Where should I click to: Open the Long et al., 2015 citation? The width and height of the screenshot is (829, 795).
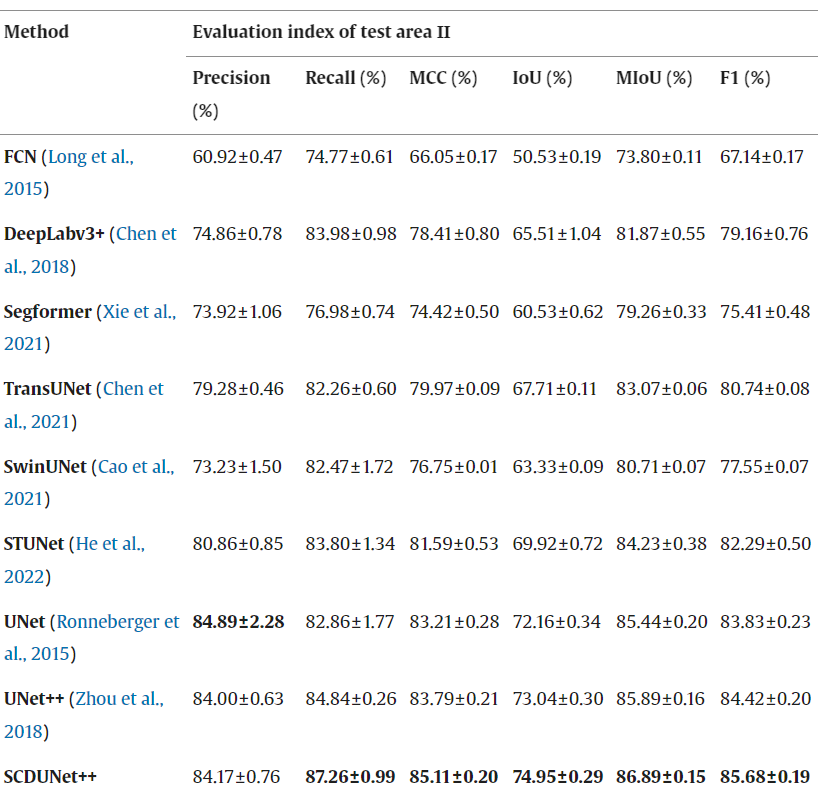pos(90,157)
